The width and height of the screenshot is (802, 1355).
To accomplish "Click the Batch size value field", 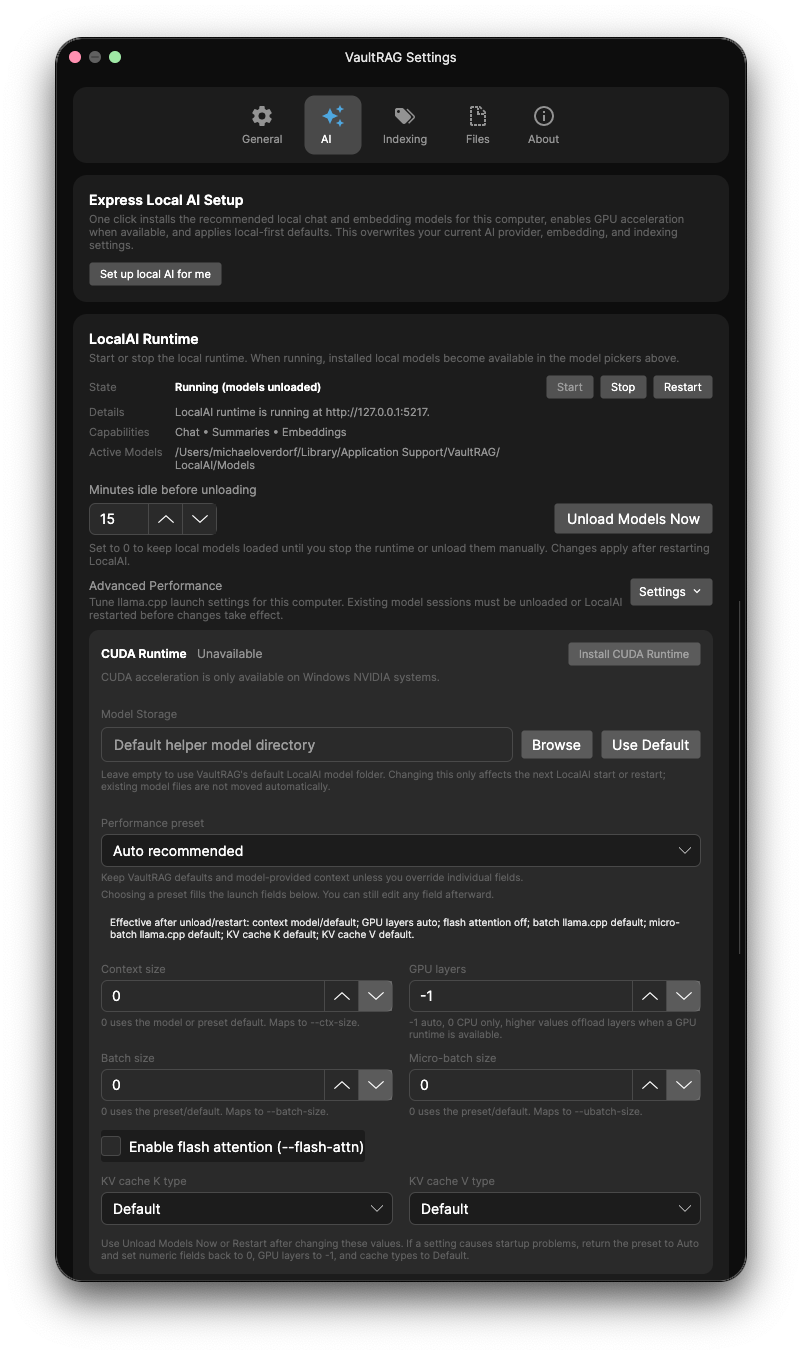I will tap(212, 1085).
